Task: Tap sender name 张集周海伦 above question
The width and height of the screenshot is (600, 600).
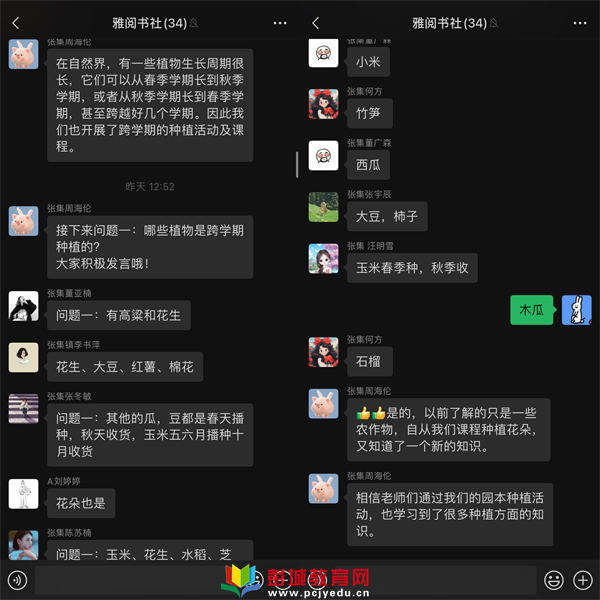Action: click(69, 209)
